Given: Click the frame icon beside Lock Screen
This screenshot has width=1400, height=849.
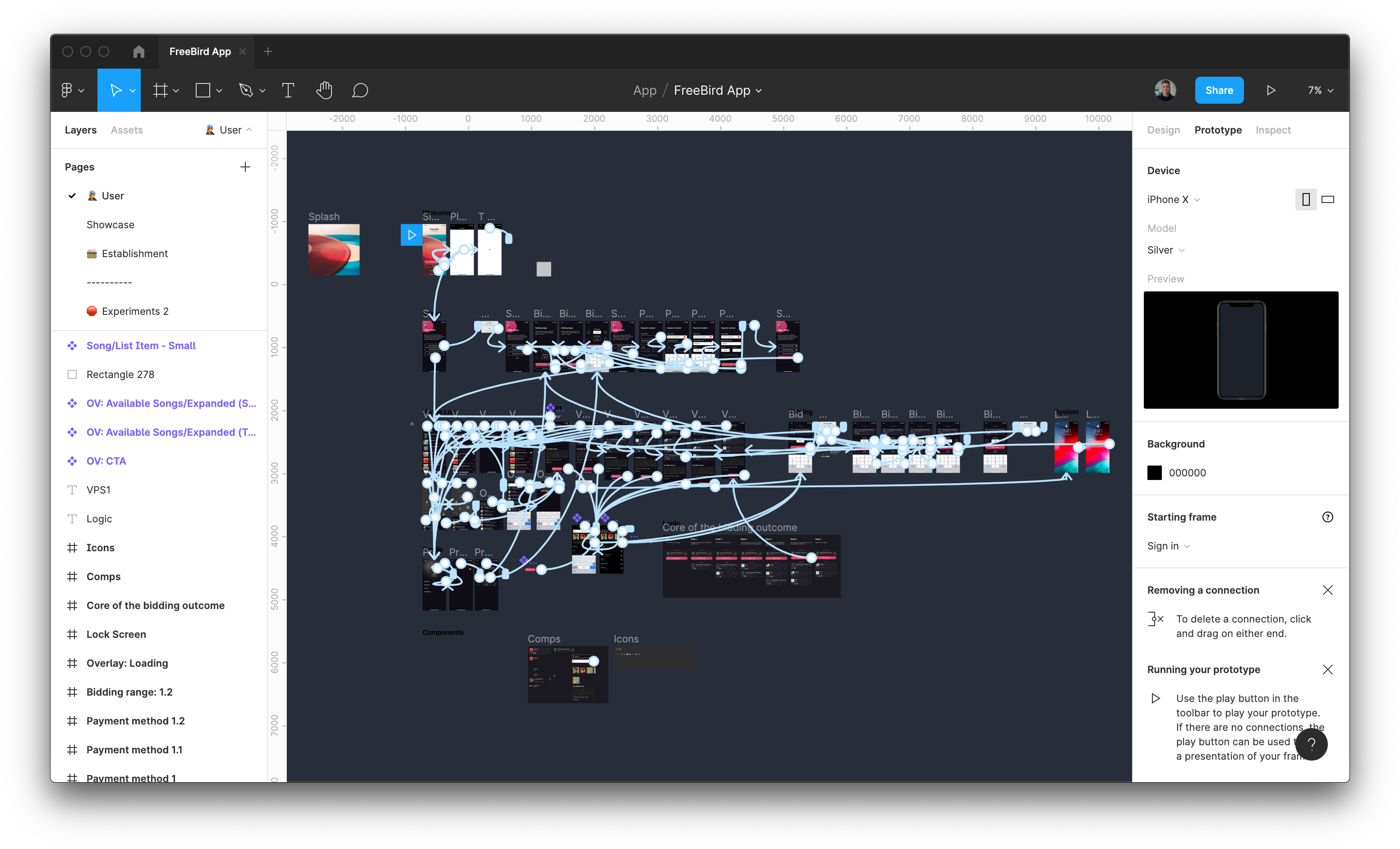Looking at the screenshot, I should coord(72,634).
